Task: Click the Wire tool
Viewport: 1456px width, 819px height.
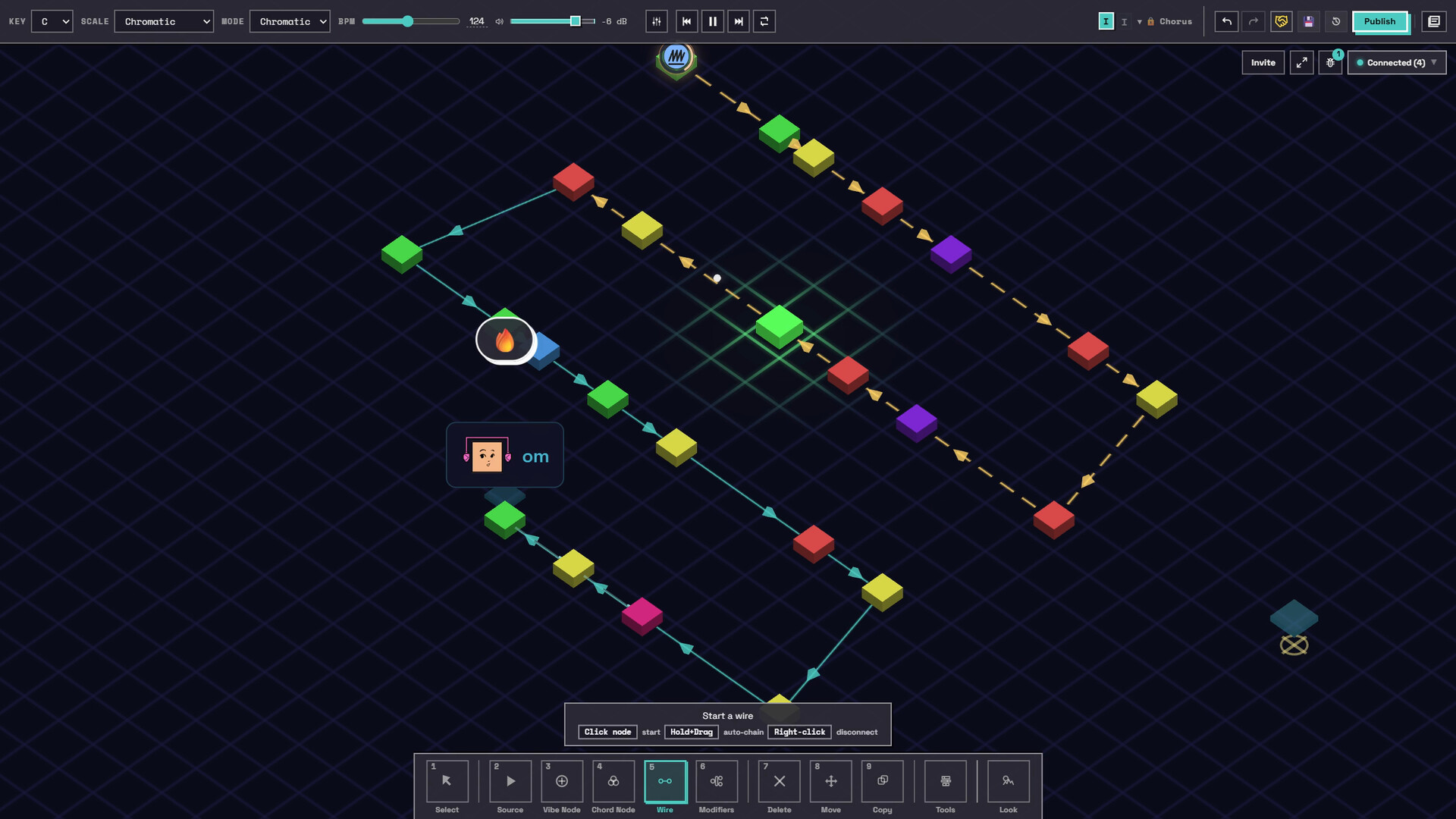Action: point(665,781)
